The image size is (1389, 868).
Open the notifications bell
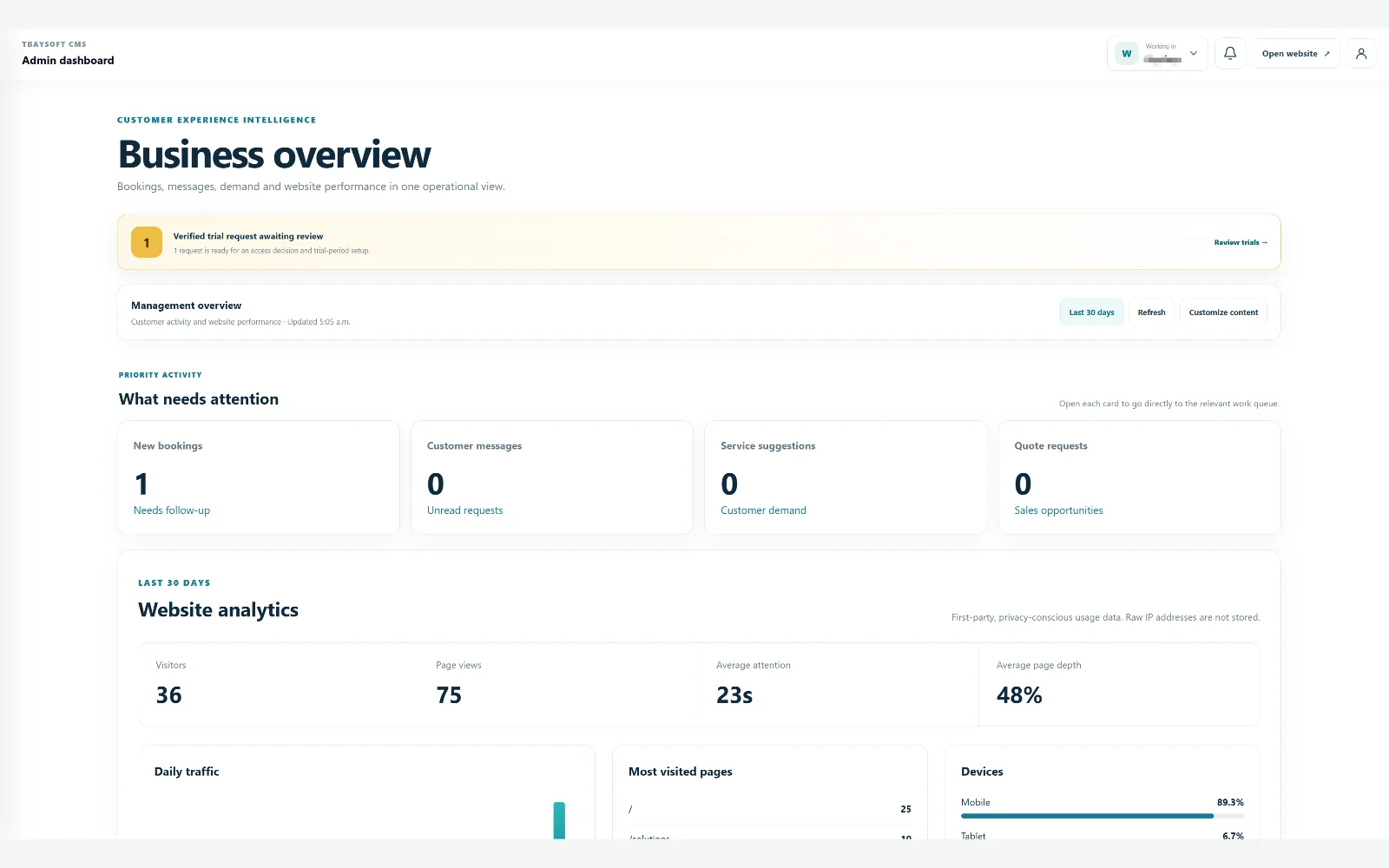point(1230,54)
